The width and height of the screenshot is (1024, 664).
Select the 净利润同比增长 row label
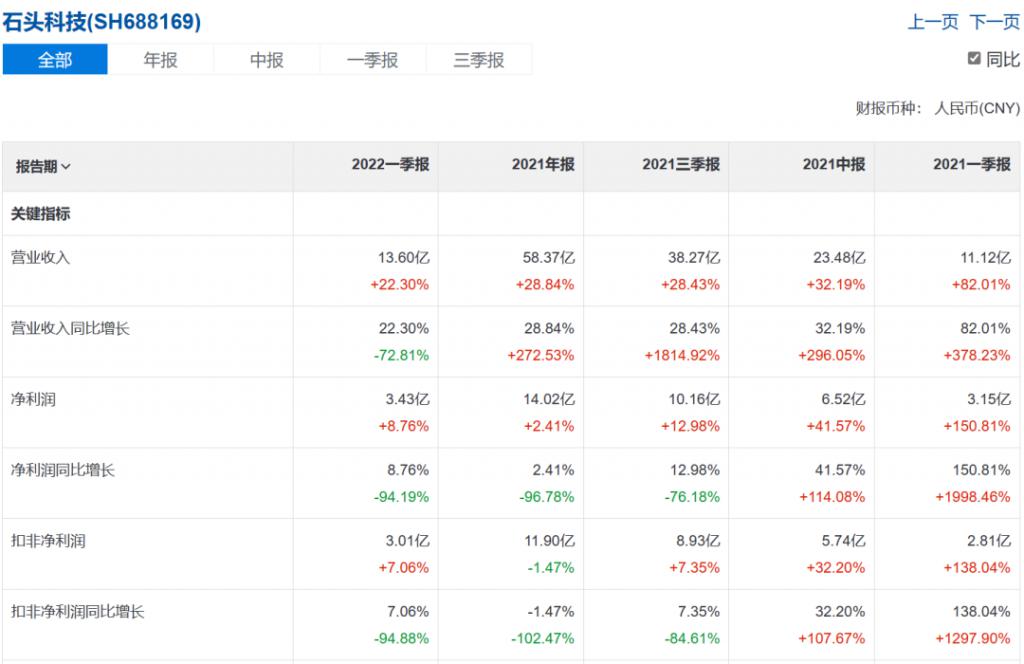63,470
